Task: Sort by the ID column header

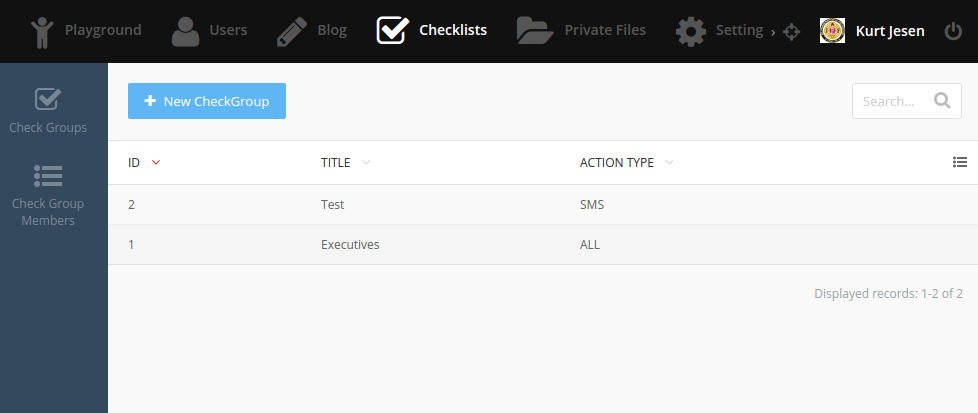Action: coord(133,163)
